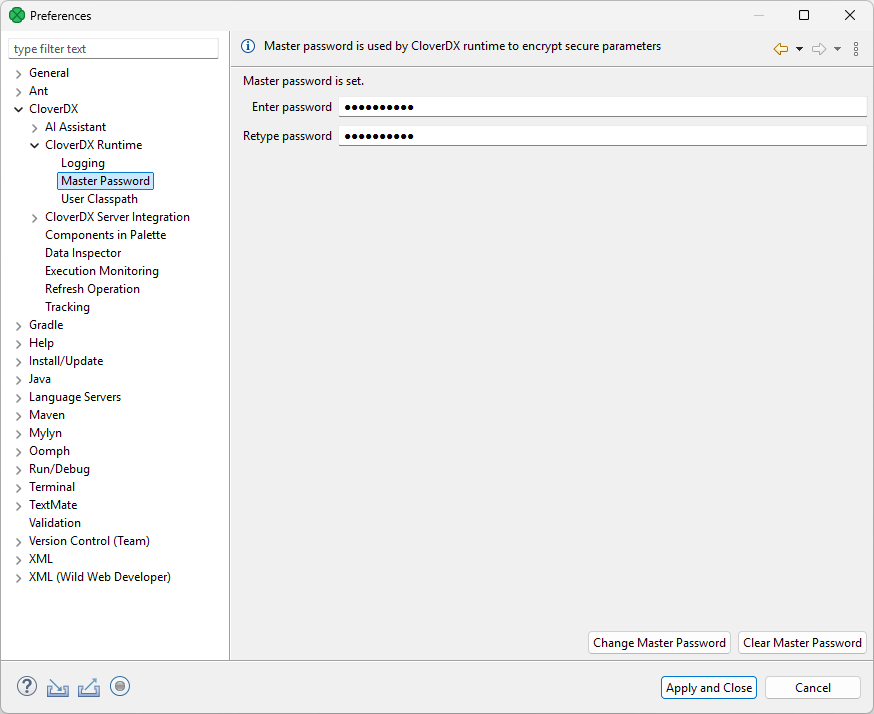
Task: Collapse the CloverDX tree node
Action: point(18,109)
